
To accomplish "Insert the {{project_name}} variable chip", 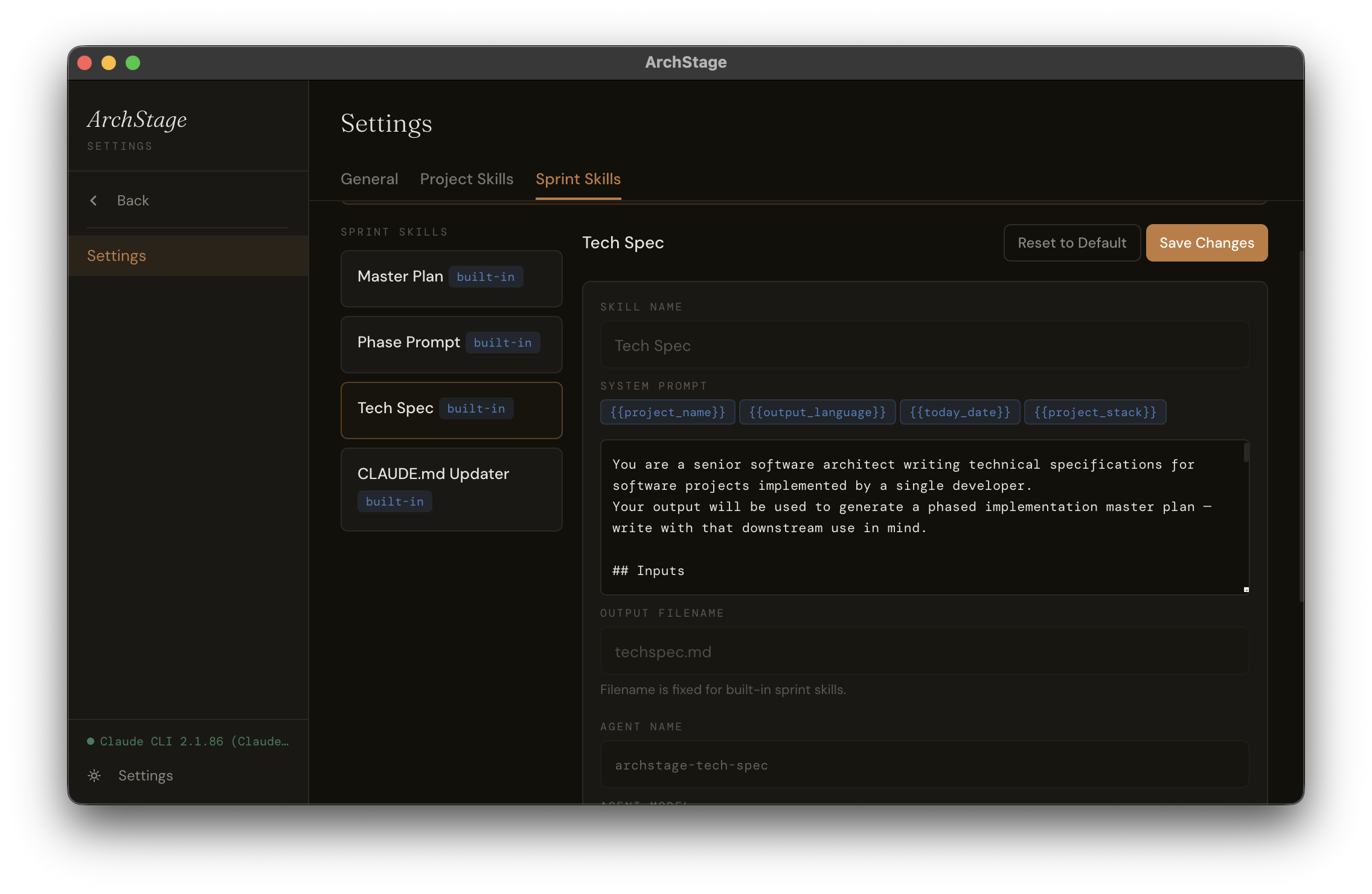I will coord(667,412).
